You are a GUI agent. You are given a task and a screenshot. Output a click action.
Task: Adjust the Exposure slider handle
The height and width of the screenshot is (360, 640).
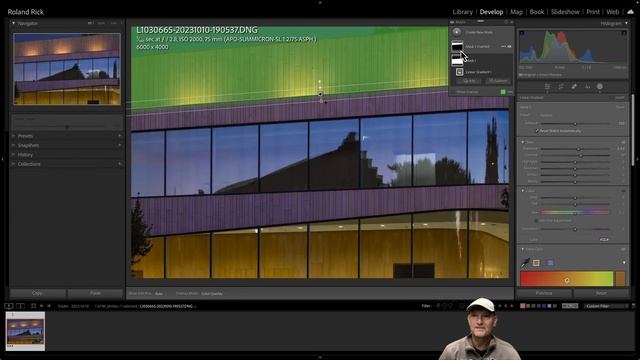579,149
